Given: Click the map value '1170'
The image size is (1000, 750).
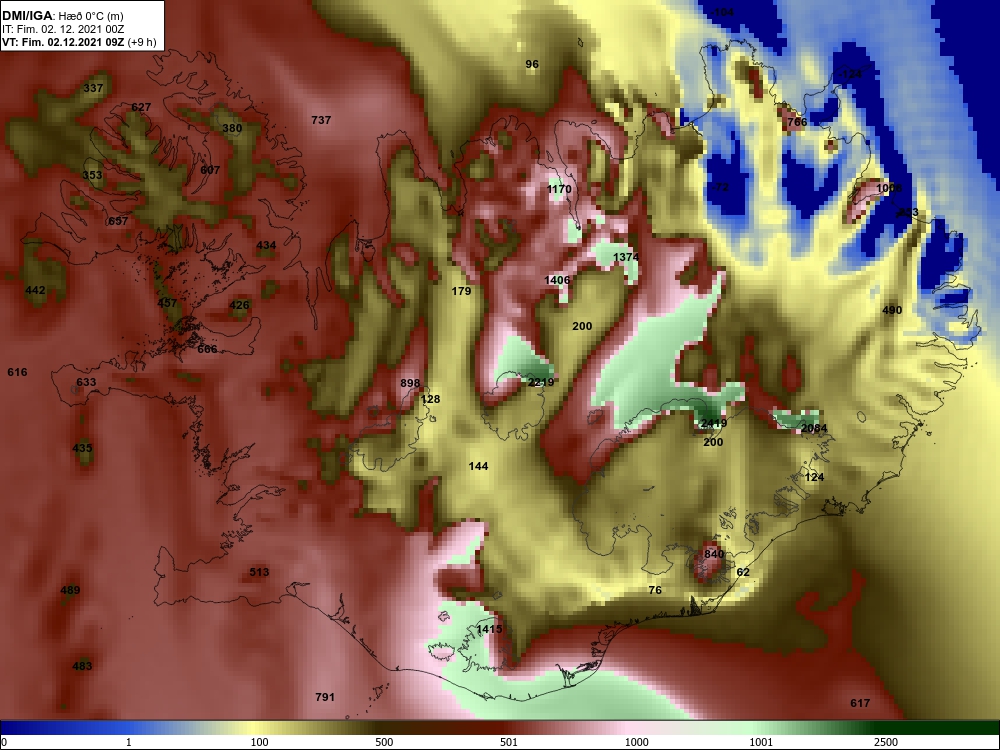Looking at the screenshot, I should 559,189.
